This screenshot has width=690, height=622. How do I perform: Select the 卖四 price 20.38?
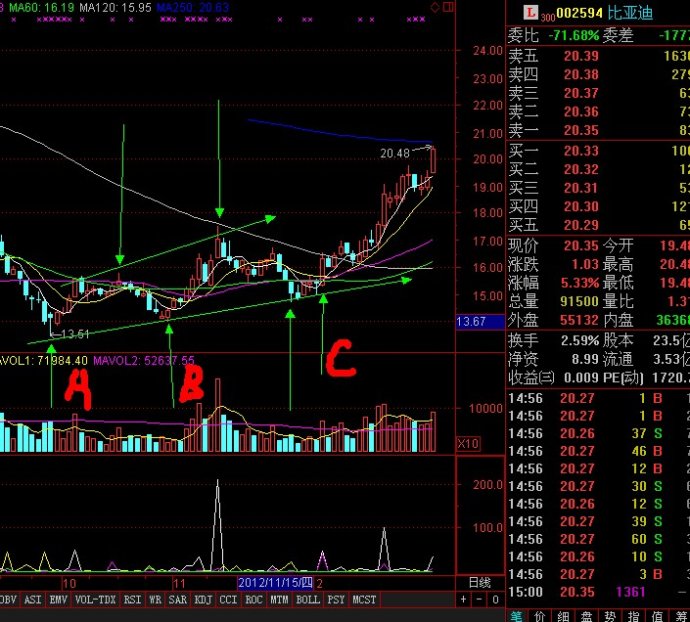[x=581, y=74]
